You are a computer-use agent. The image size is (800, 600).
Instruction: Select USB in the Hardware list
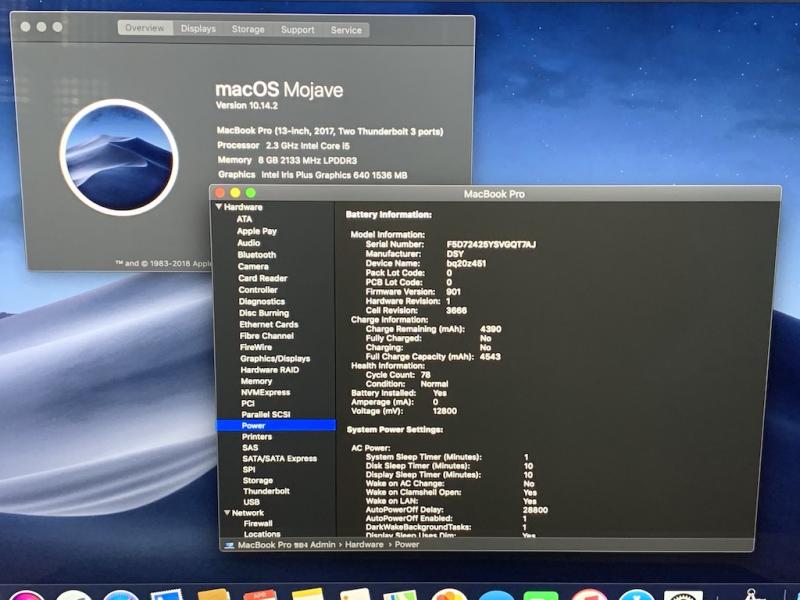click(x=252, y=502)
